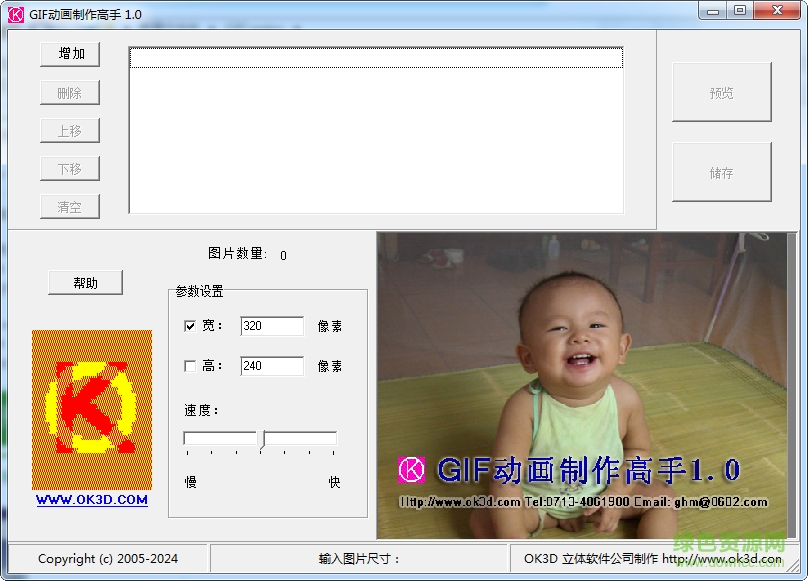Click the width value field showing 320

tap(270, 327)
